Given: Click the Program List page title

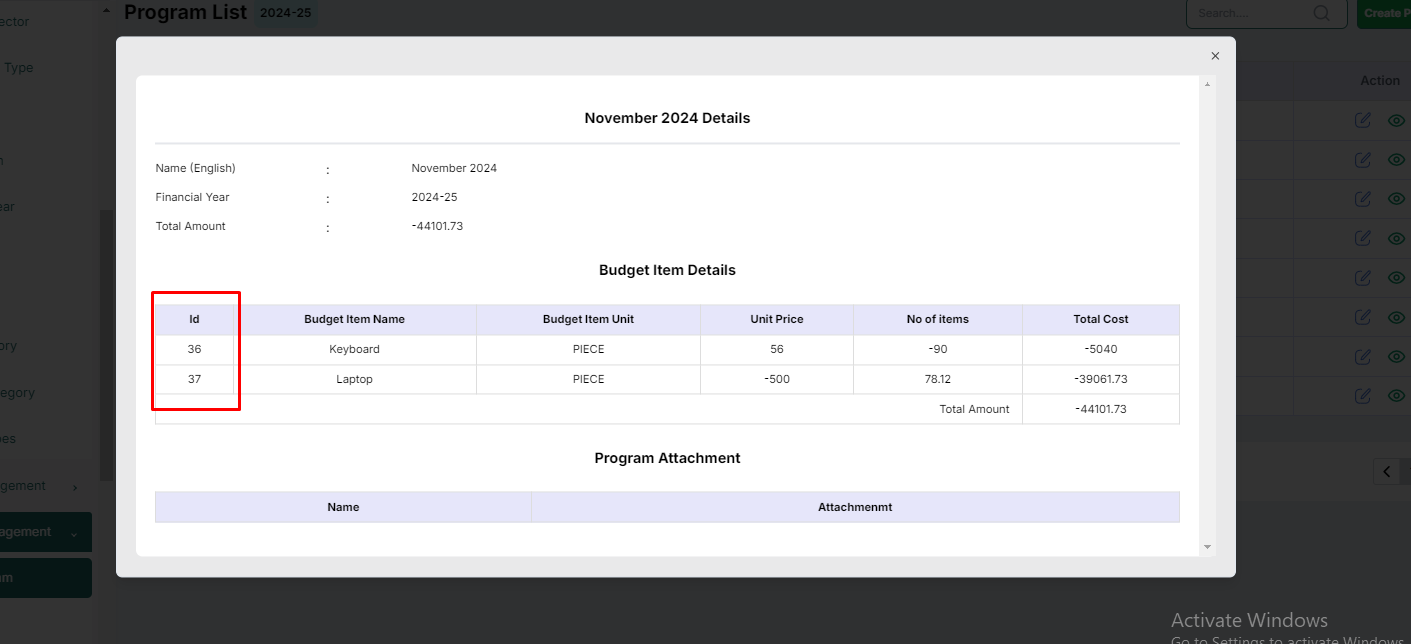Looking at the screenshot, I should pyautogui.click(x=185, y=12).
